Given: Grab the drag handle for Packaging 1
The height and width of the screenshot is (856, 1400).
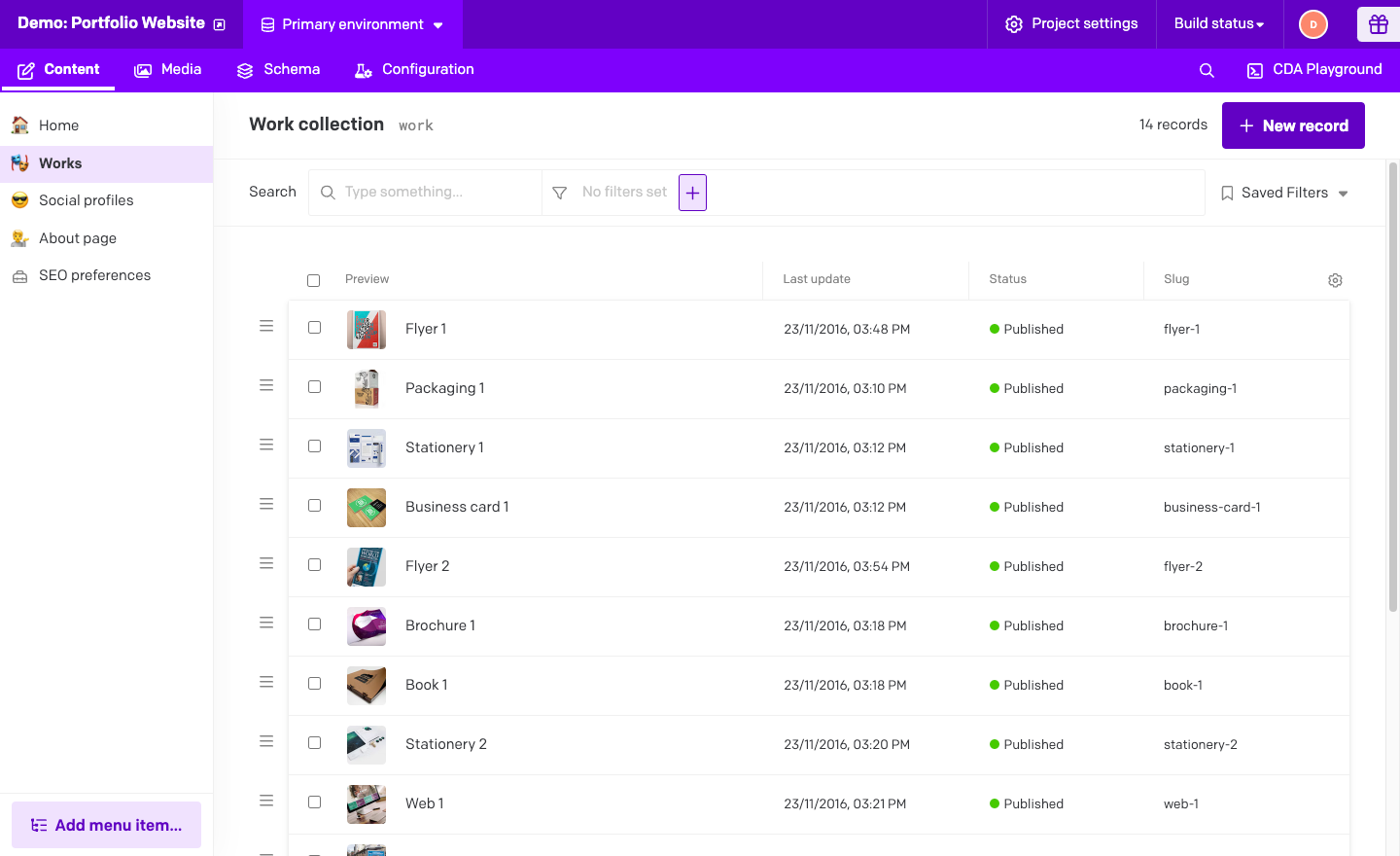Looking at the screenshot, I should coord(266,385).
